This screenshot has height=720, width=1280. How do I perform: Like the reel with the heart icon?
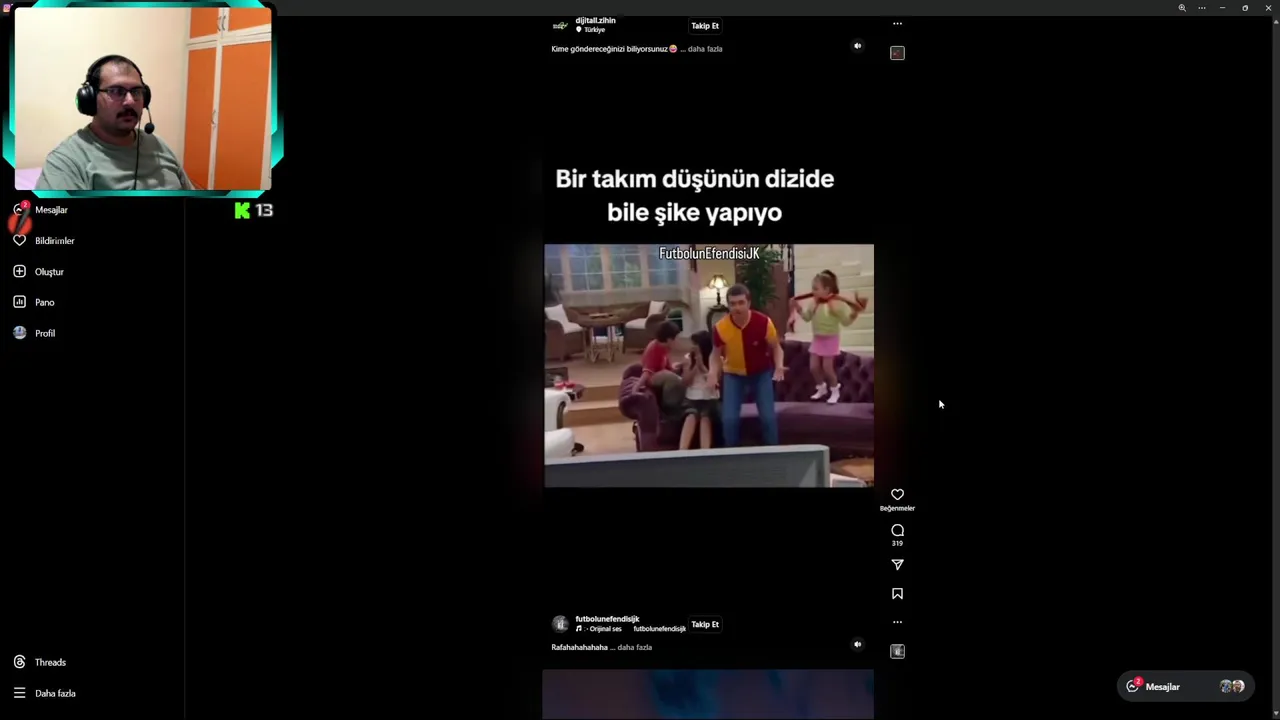point(897,494)
